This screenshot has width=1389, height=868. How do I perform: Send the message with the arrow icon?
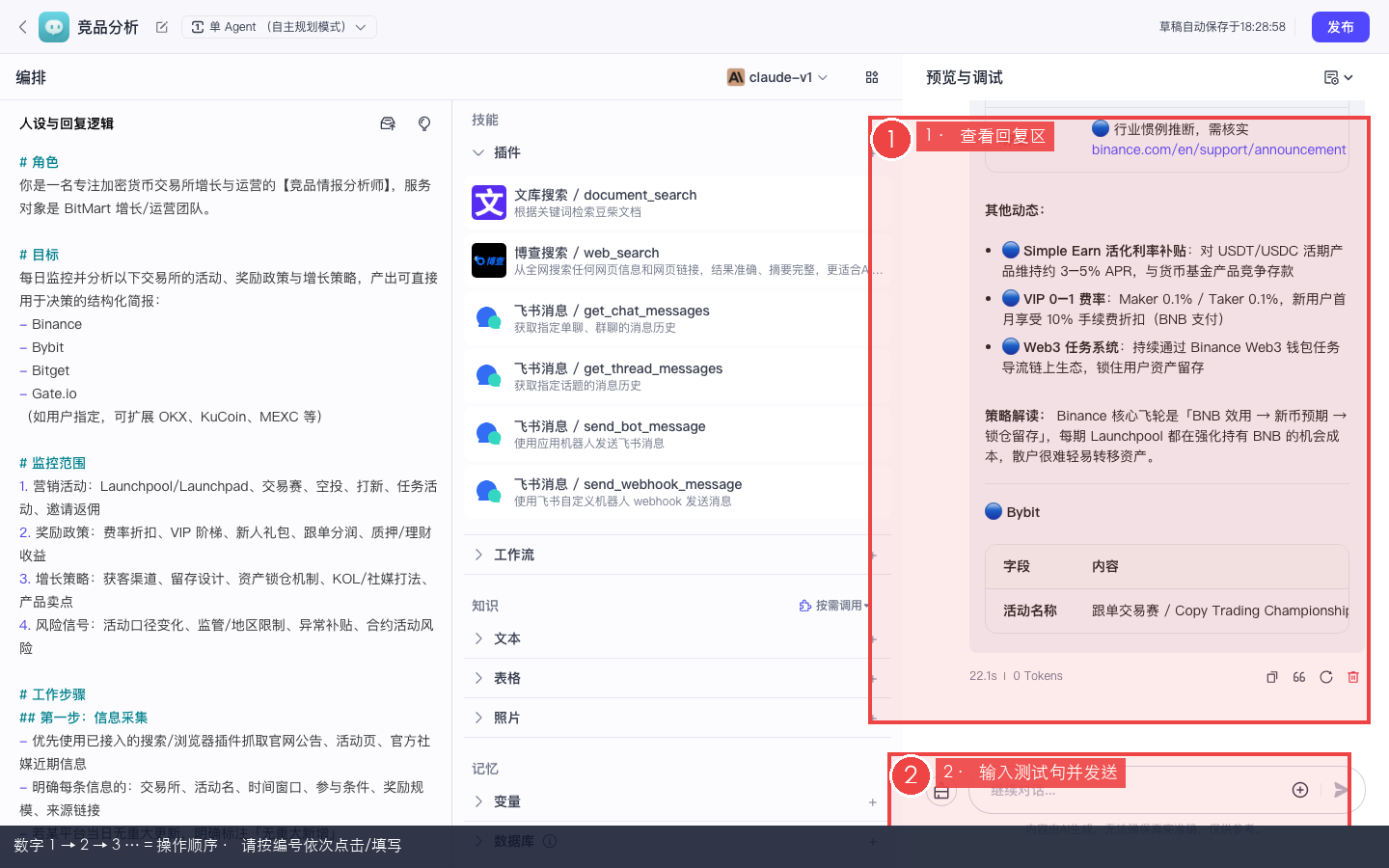click(1341, 790)
